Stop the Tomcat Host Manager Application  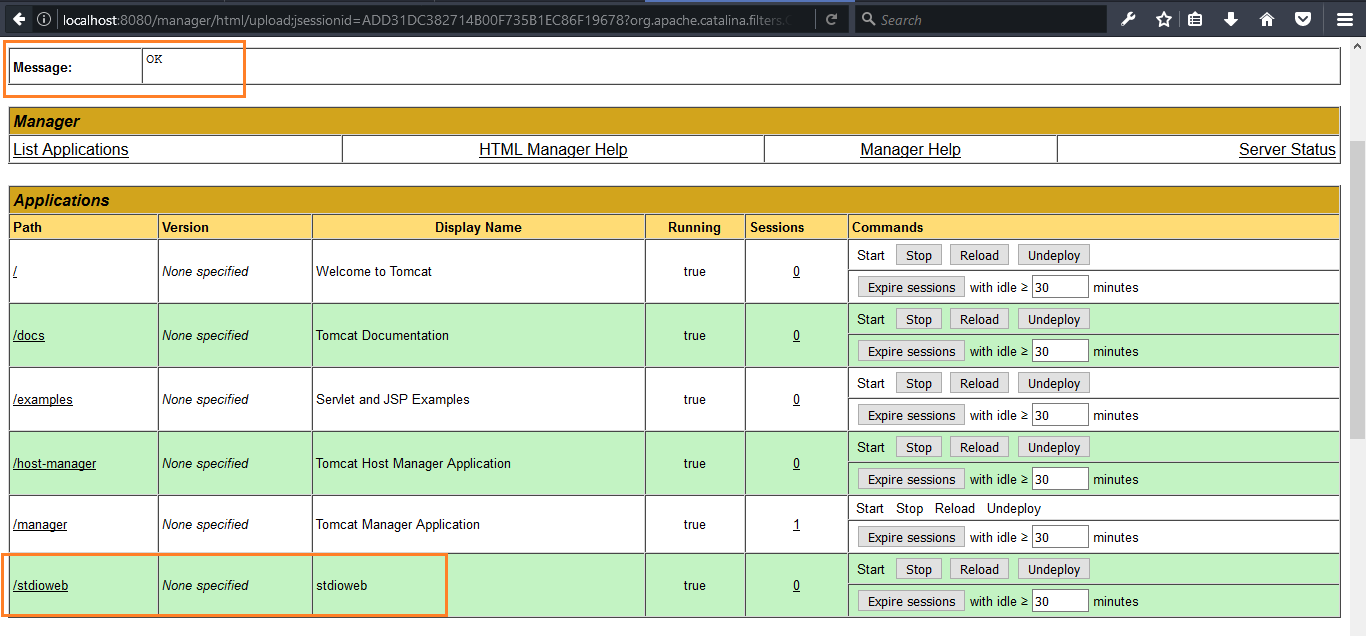919,447
